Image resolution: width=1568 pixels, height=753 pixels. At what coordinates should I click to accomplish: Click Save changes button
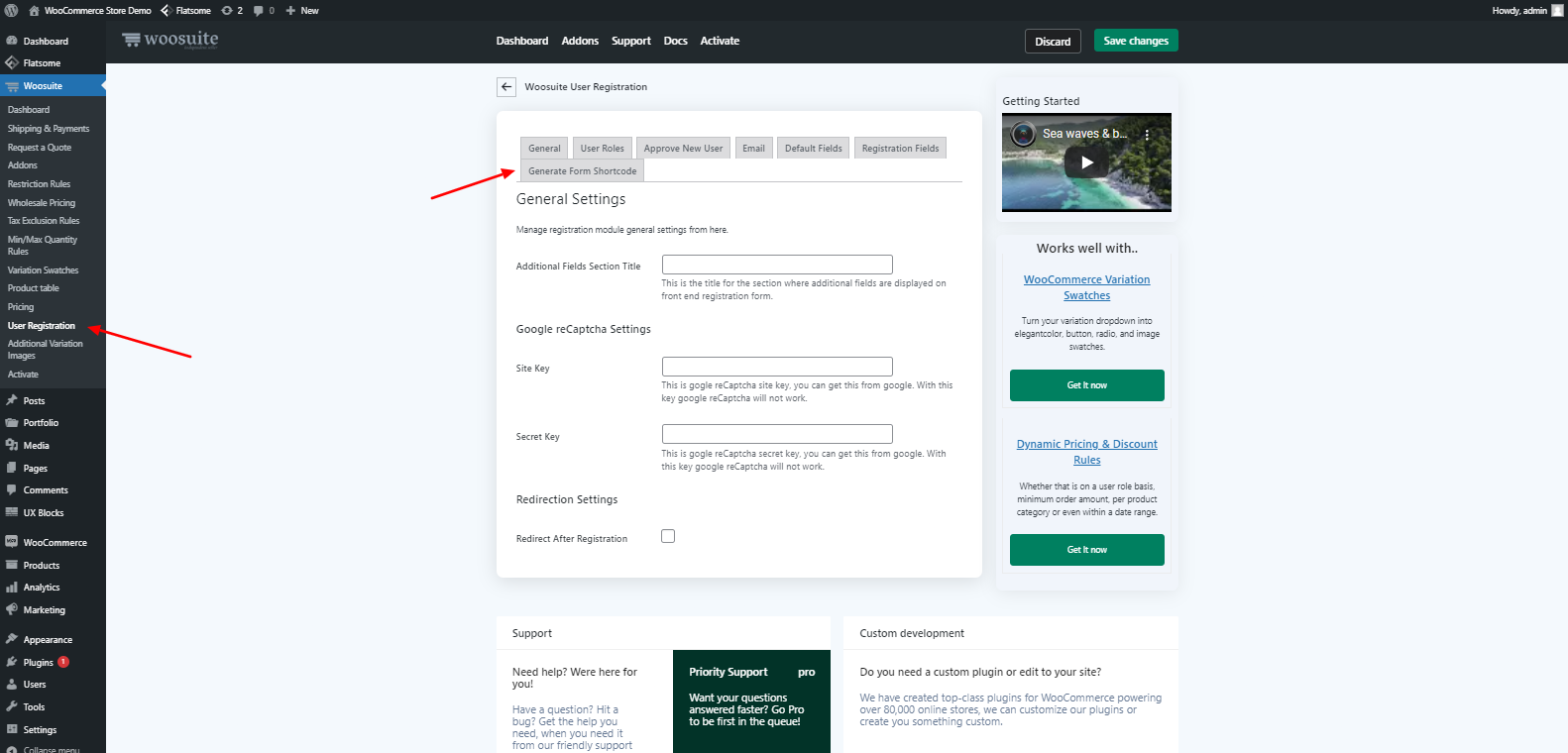1136,41
